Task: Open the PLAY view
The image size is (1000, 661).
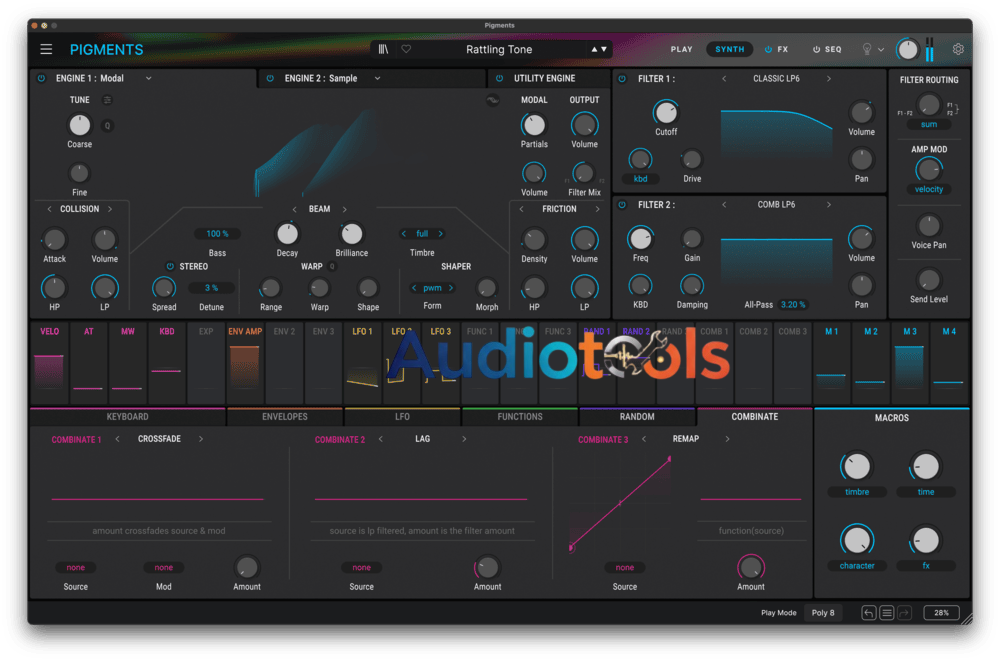Action: 681,49
